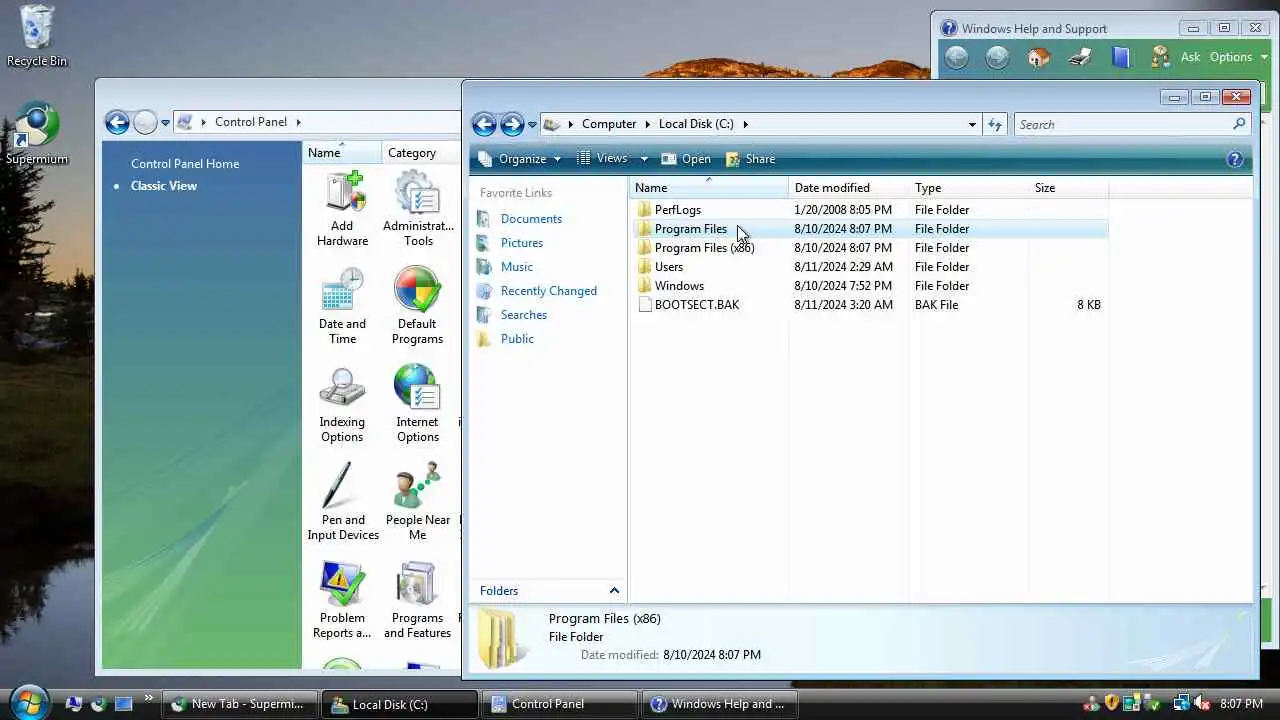The height and width of the screenshot is (720, 1280).
Task: Click Share in the explorer toolbar
Action: [x=750, y=159]
